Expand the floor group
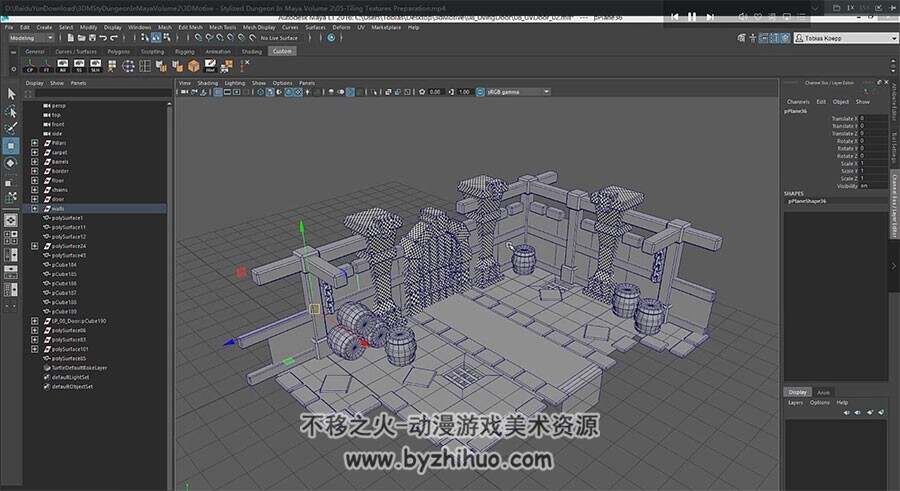Viewport: 900px width, 491px height. [x=34, y=180]
